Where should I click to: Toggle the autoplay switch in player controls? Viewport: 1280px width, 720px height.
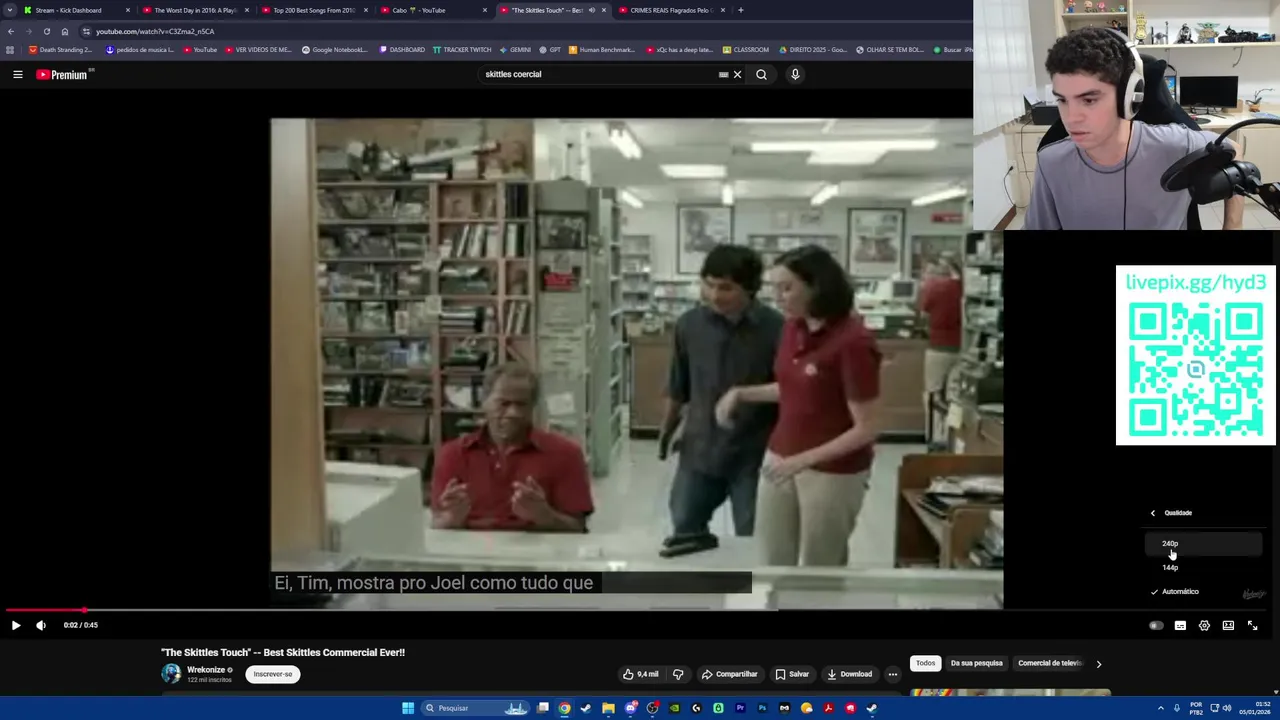tap(1156, 625)
